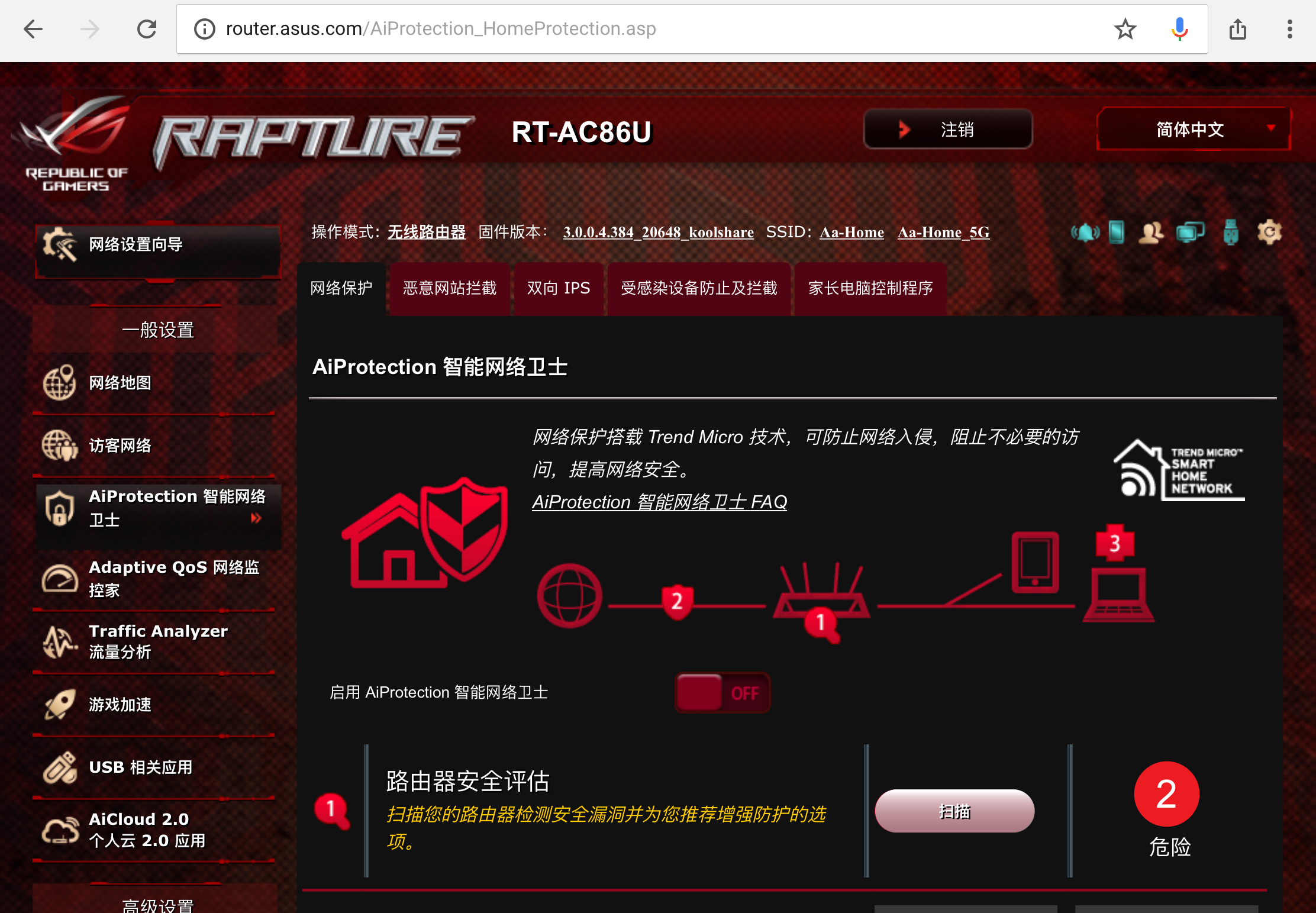The height and width of the screenshot is (913, 1316).
Task: Click the USB device status icon
Action: pyautogui.click(x=1231, y=232)
